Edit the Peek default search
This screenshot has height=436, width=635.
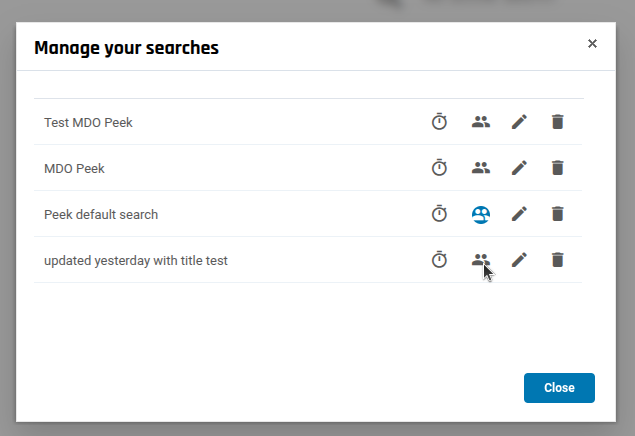coord(519,214)
